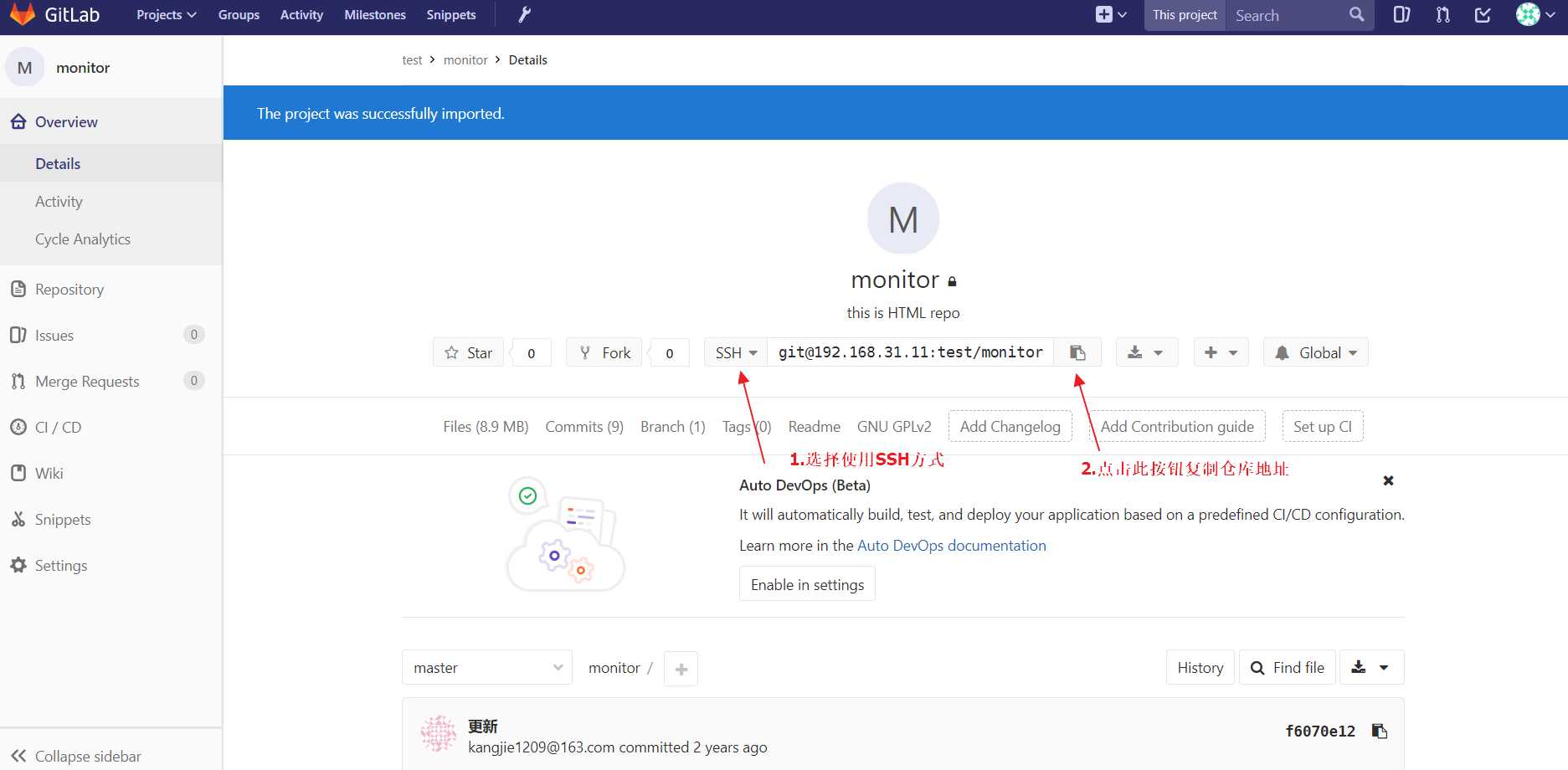Click Set up CI button
The image size is (1568, 770).
tap(1323, 427)
